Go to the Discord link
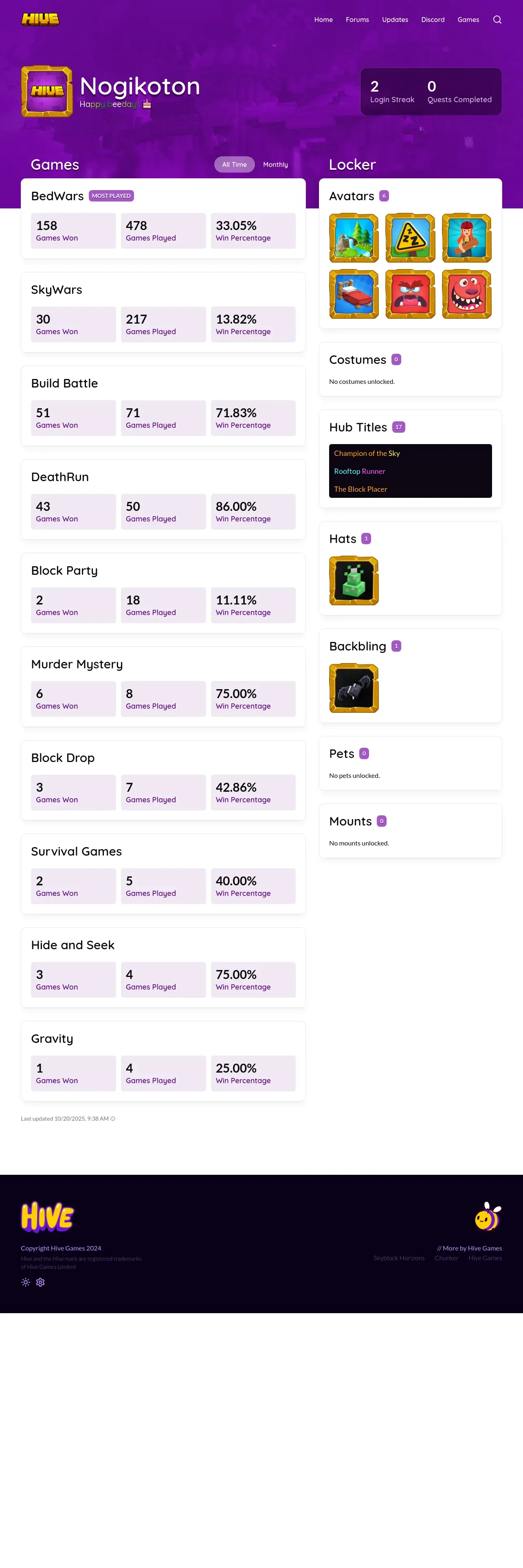 click(x=433, y=20)
